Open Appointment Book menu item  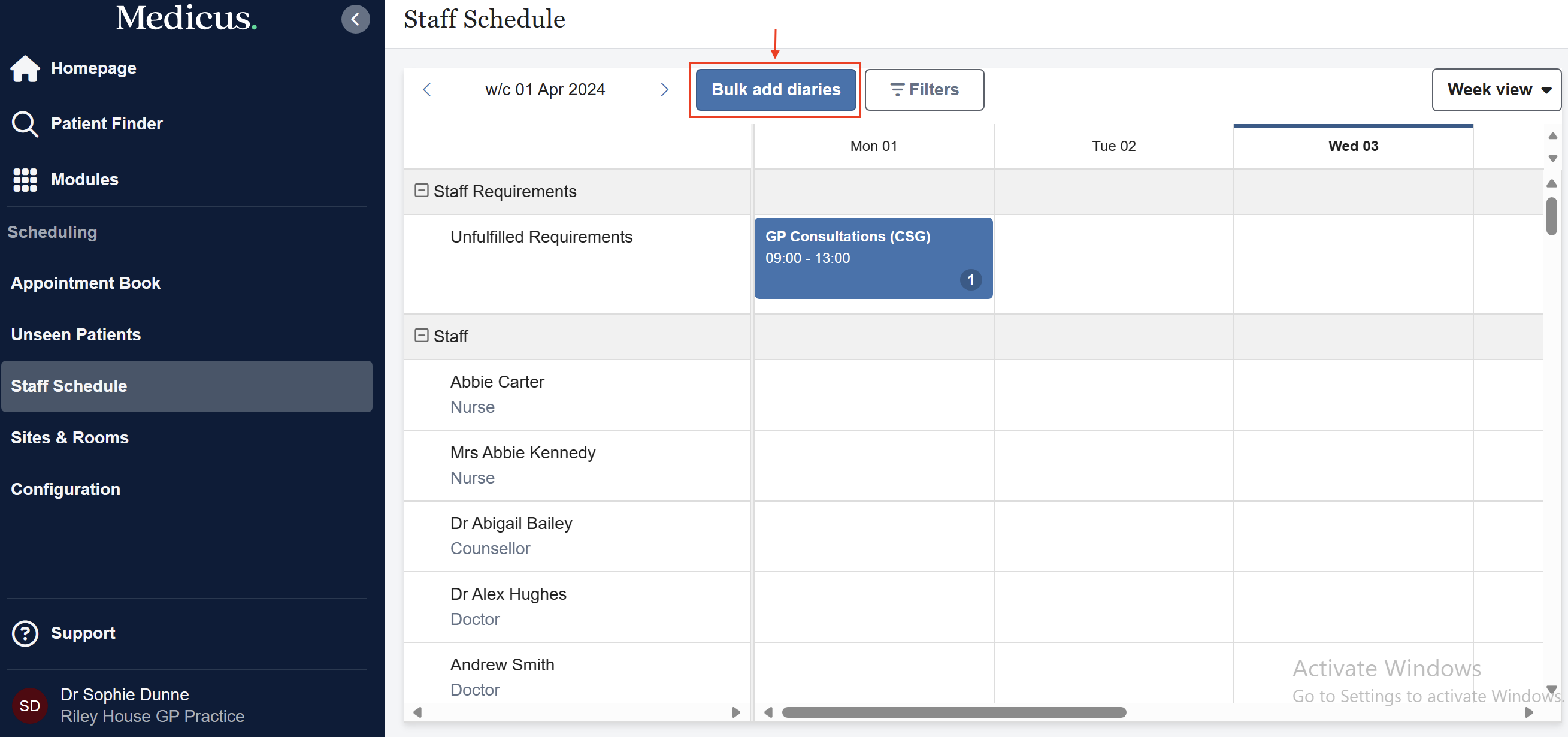pos(86,283)
